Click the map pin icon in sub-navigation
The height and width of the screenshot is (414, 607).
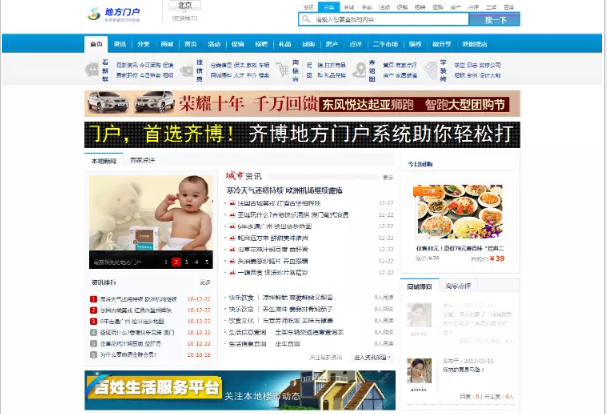pyautogui.click(x=360, y=70)
